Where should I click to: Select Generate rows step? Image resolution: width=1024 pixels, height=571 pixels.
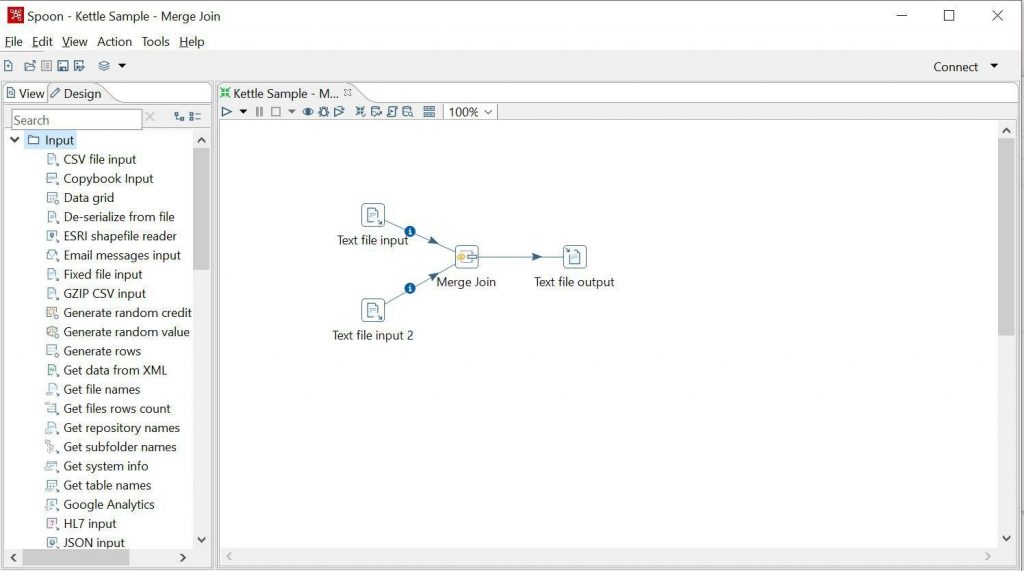(x=102, y=351)
